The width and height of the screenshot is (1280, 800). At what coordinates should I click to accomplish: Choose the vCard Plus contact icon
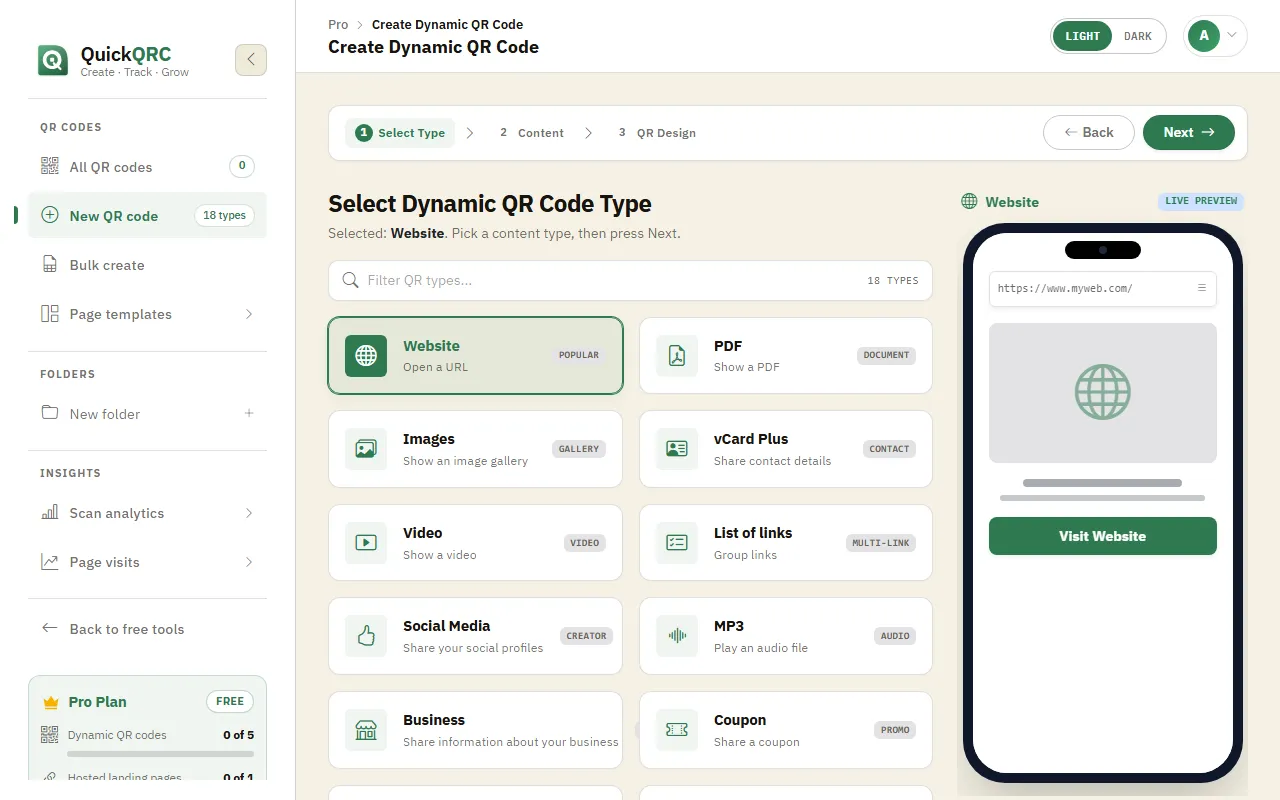click(x=677, y=449)
